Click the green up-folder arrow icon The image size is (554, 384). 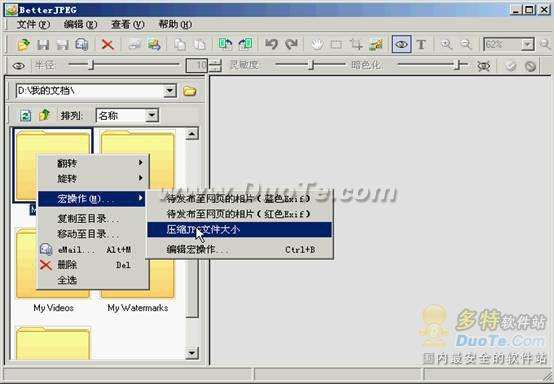[x=45, y=115]
